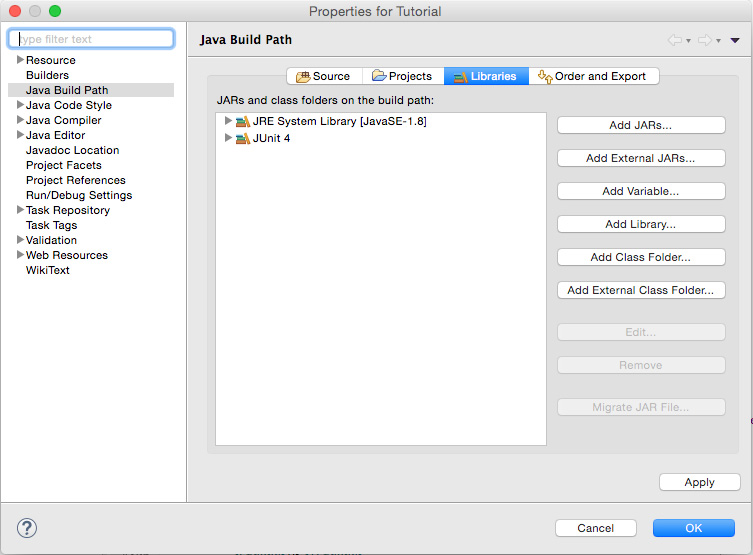Open the Order and Export tab

593,76
